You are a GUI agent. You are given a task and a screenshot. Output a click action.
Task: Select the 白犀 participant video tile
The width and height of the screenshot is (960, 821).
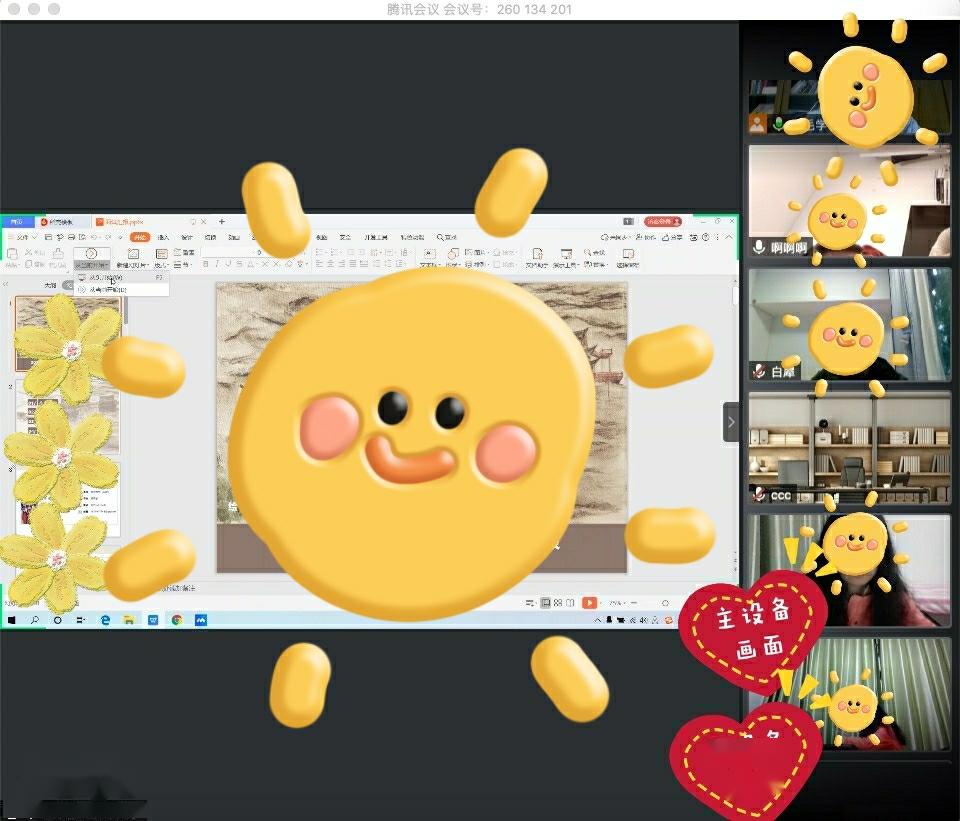[x=849, y=324]
